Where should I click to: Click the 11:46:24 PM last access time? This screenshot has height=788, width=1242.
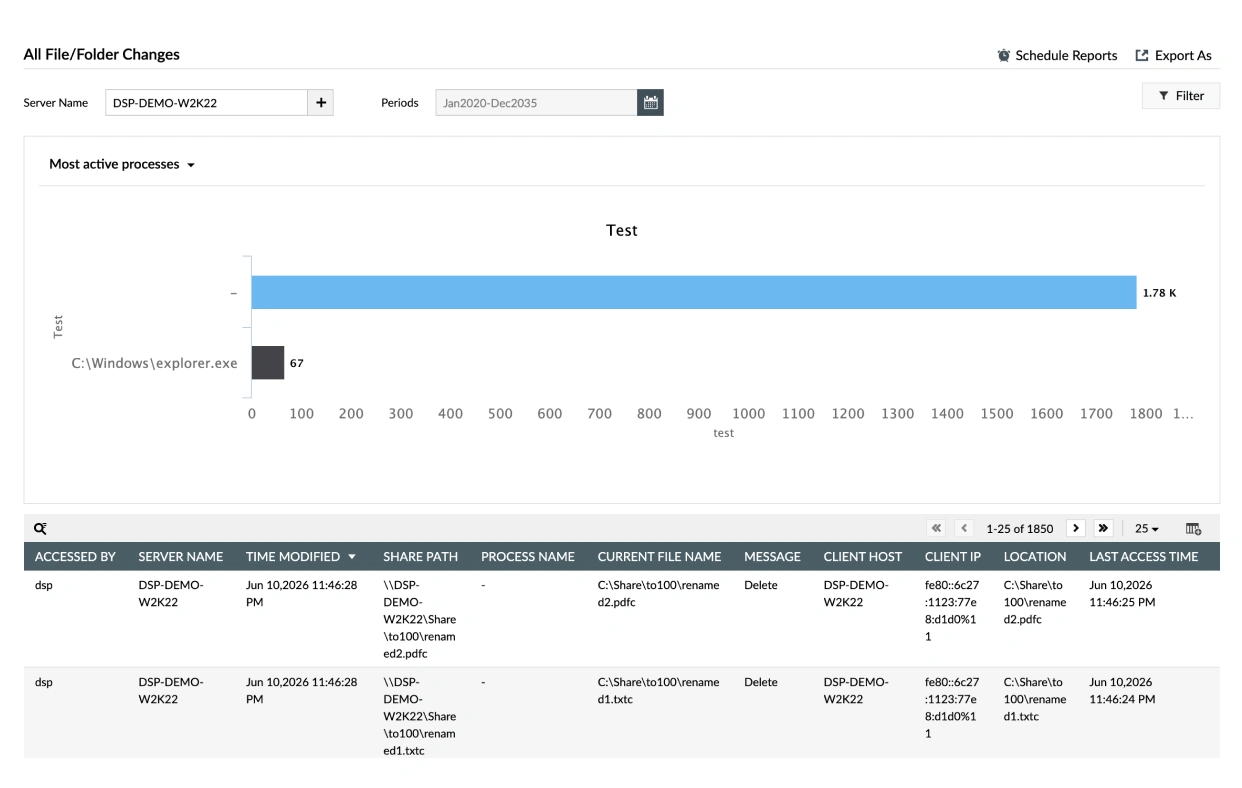pos(1122,691)
